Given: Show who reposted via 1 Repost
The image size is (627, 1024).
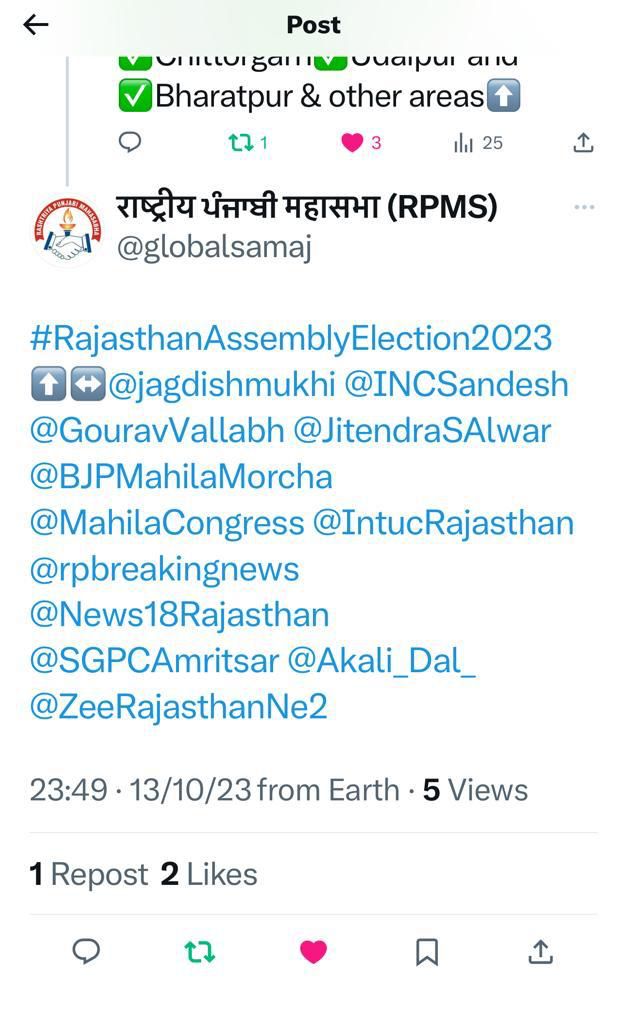Looking at the screenshot, I should (x=88, y=874).
